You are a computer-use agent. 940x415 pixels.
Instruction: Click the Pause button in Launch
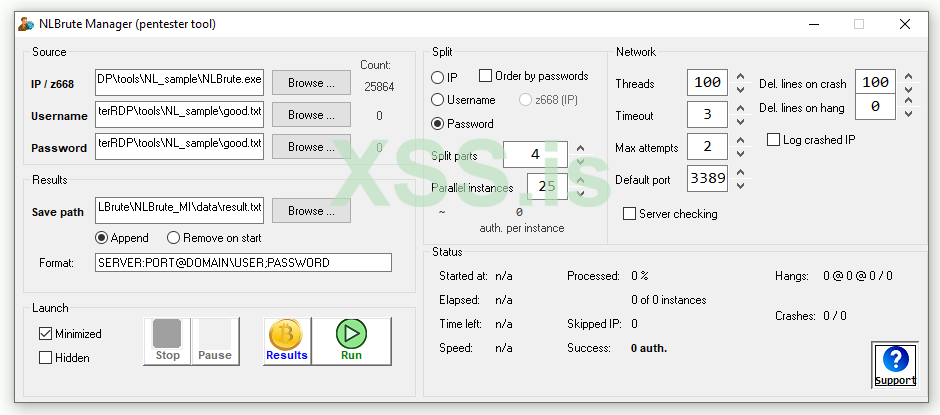pos(215,341)
